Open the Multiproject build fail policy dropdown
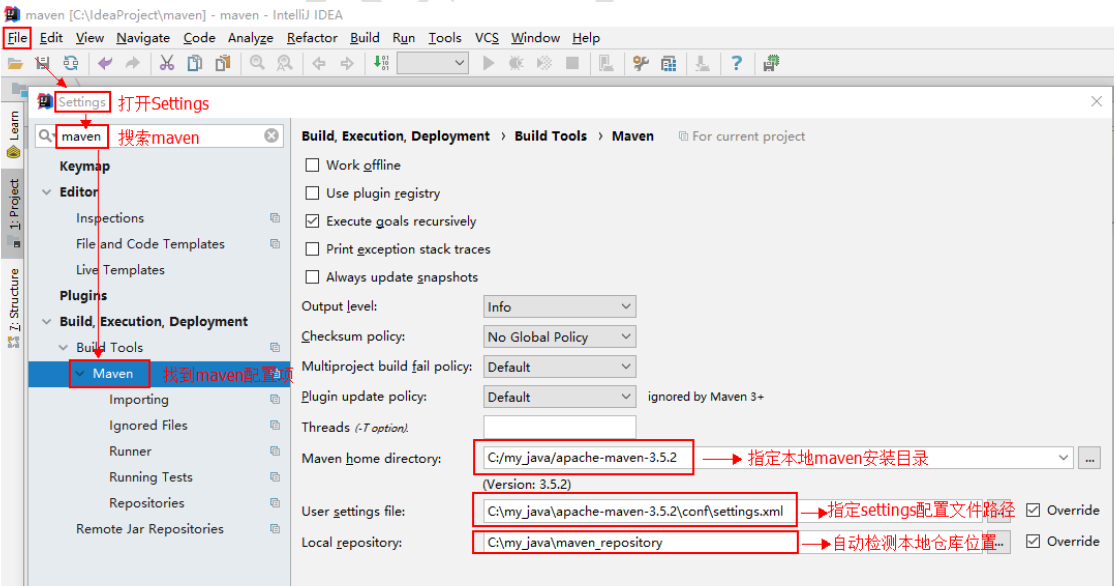The width and height of the screenshot is (1116, 586). coord(559,367)
